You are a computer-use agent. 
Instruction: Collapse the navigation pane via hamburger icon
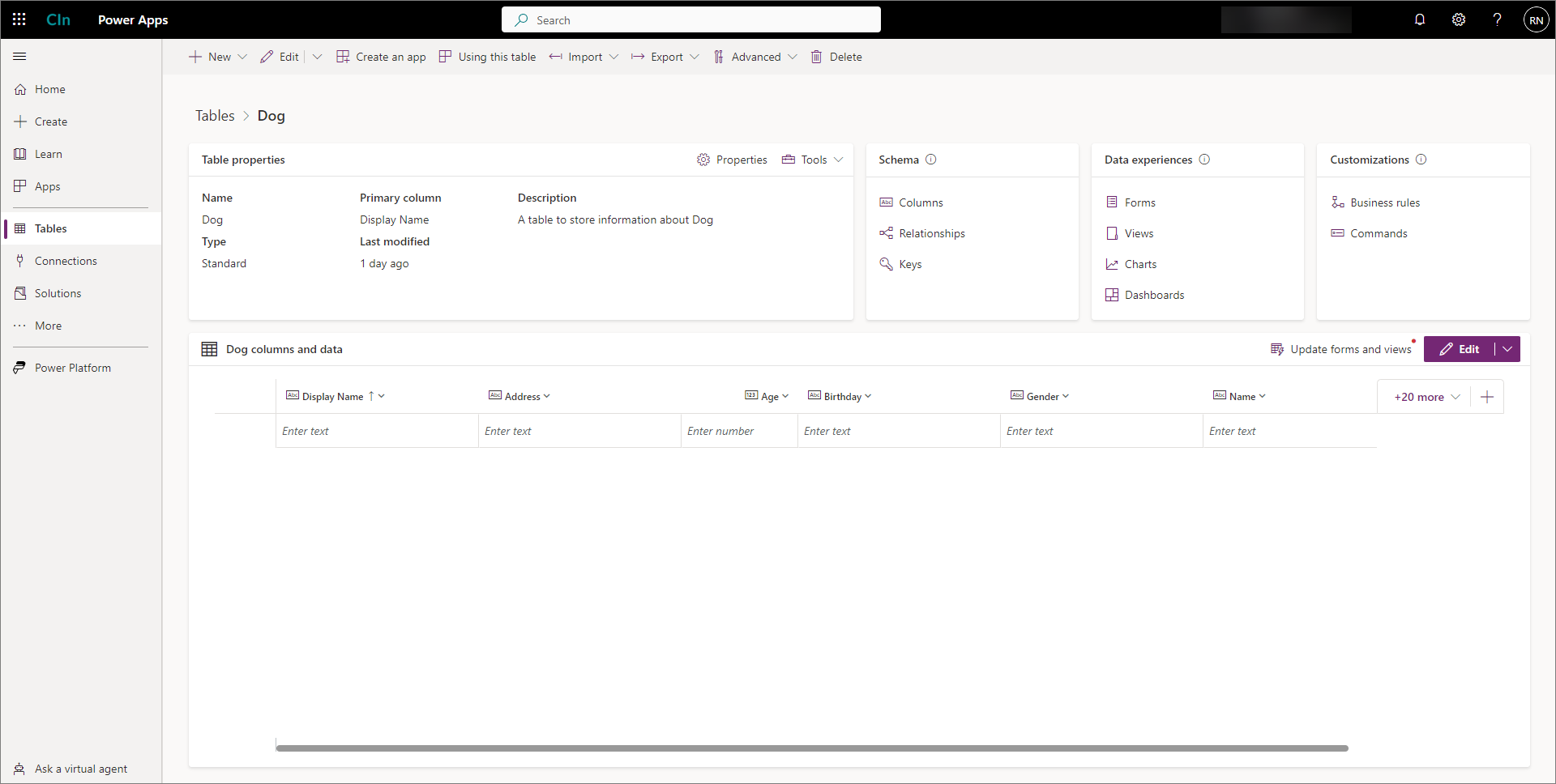click(19, 56)
